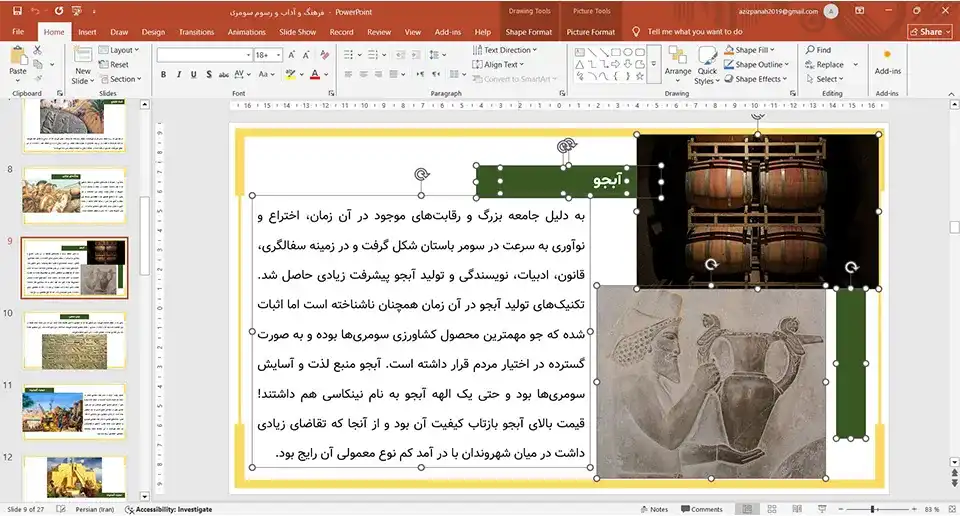Increase font size with the larger A
Viewport: 960px width, 516px height.
pos(291,54)
